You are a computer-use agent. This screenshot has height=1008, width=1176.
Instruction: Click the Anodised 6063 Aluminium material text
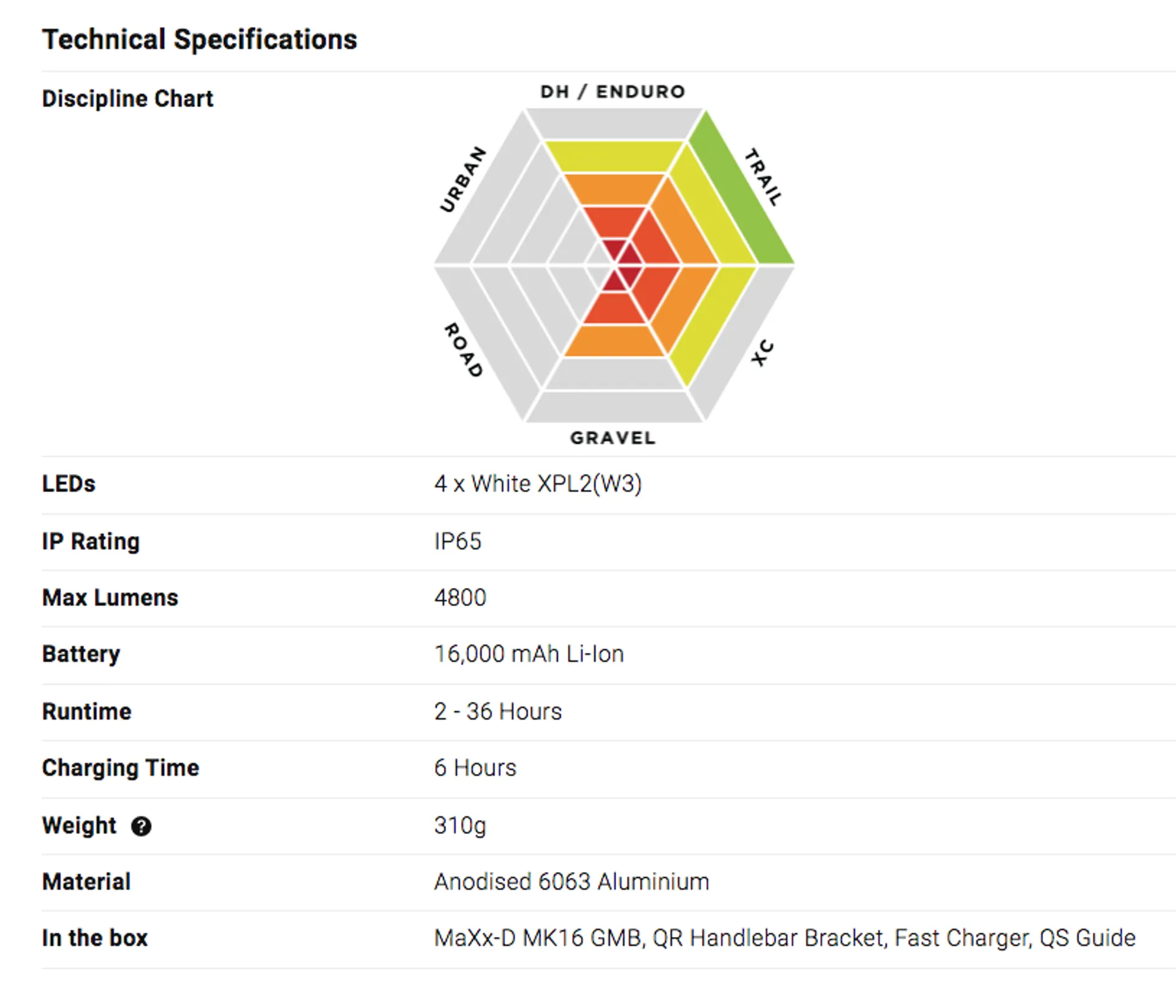coord(571,882)
